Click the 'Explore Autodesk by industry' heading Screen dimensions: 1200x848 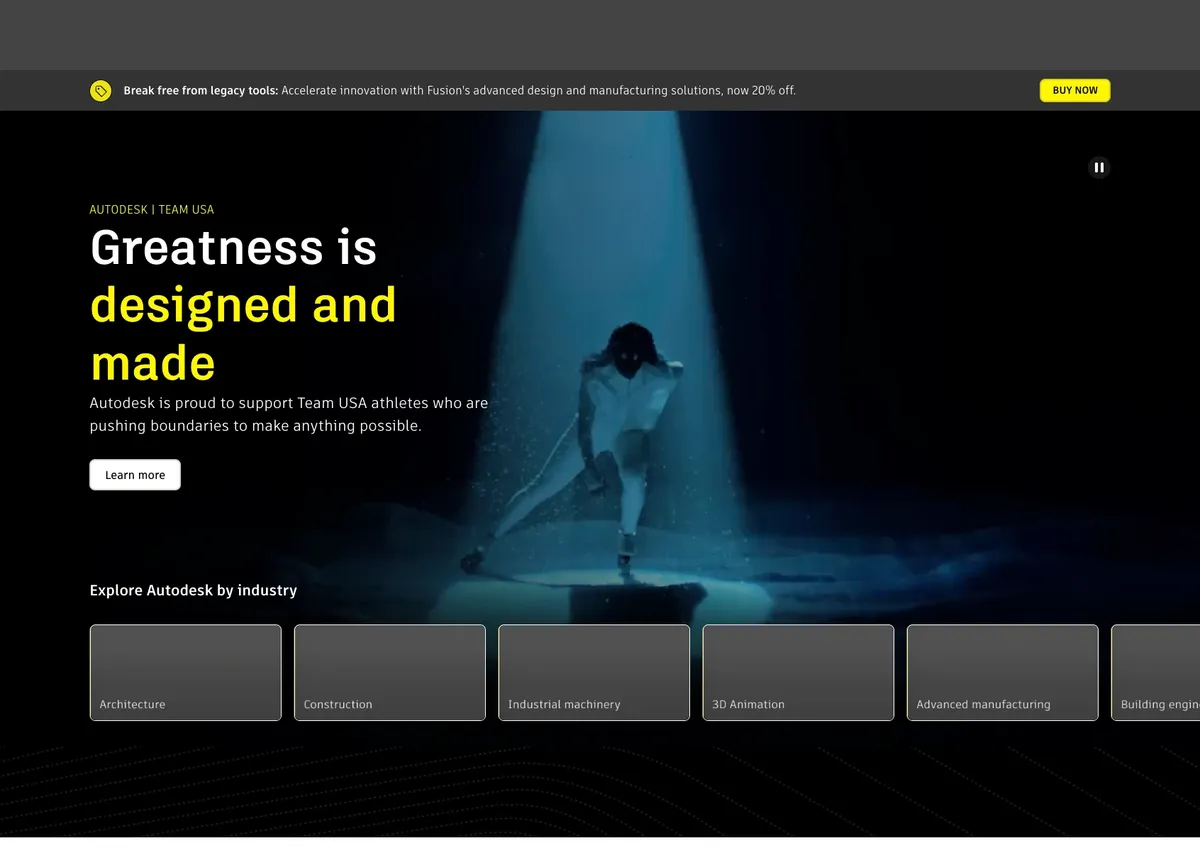[193, 590]
